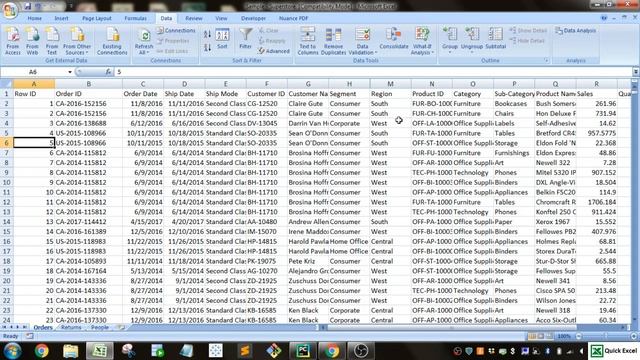Adjust the zoom slider
The height and width of the screenshot is (360, 640).
click(606, 336)
